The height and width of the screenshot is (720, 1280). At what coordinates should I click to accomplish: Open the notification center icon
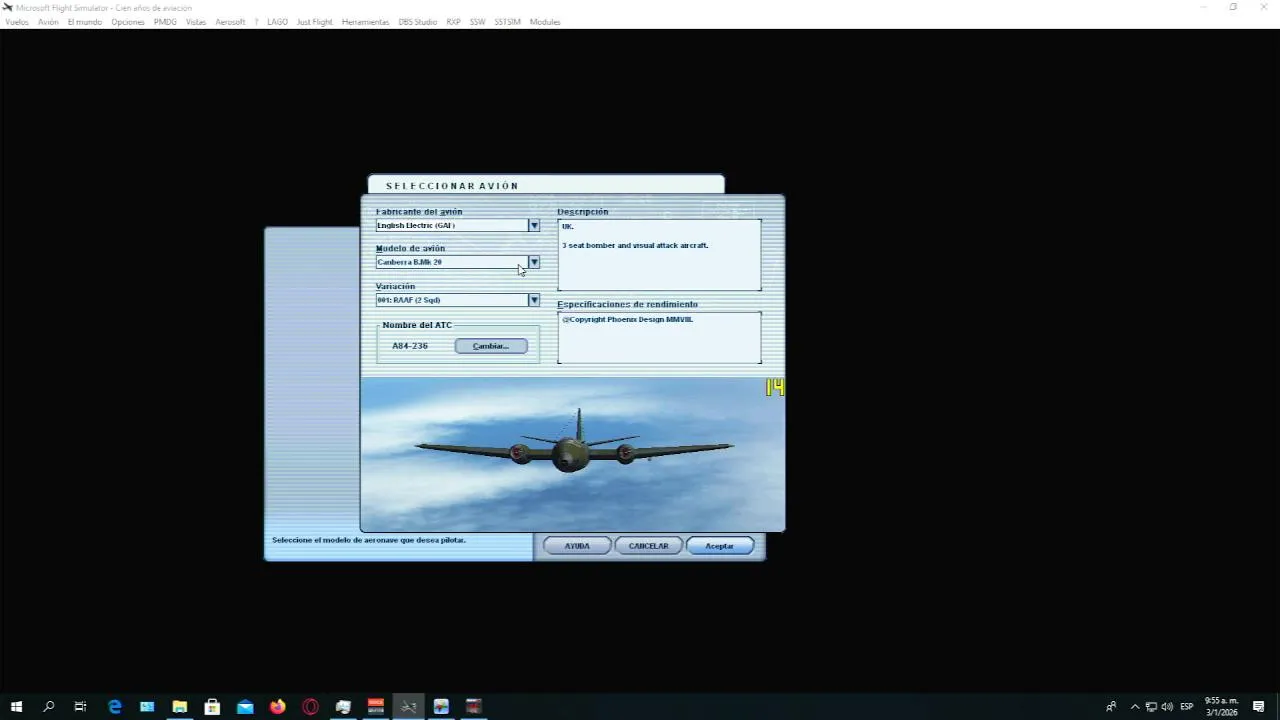(1259, 707)
